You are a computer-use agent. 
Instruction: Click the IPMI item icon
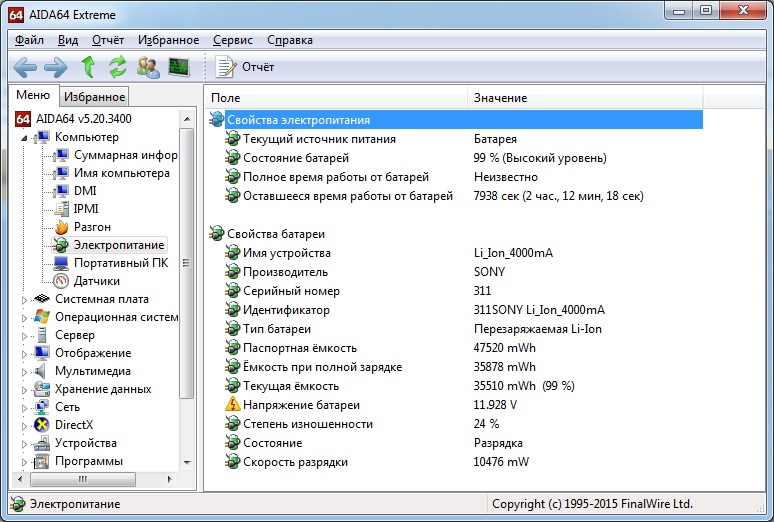61,209
